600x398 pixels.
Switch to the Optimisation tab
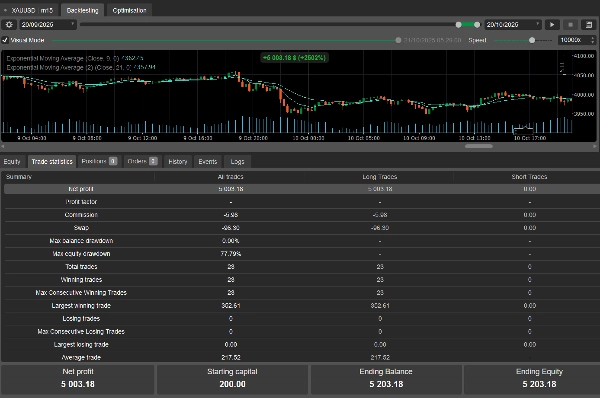click(129, 10)
